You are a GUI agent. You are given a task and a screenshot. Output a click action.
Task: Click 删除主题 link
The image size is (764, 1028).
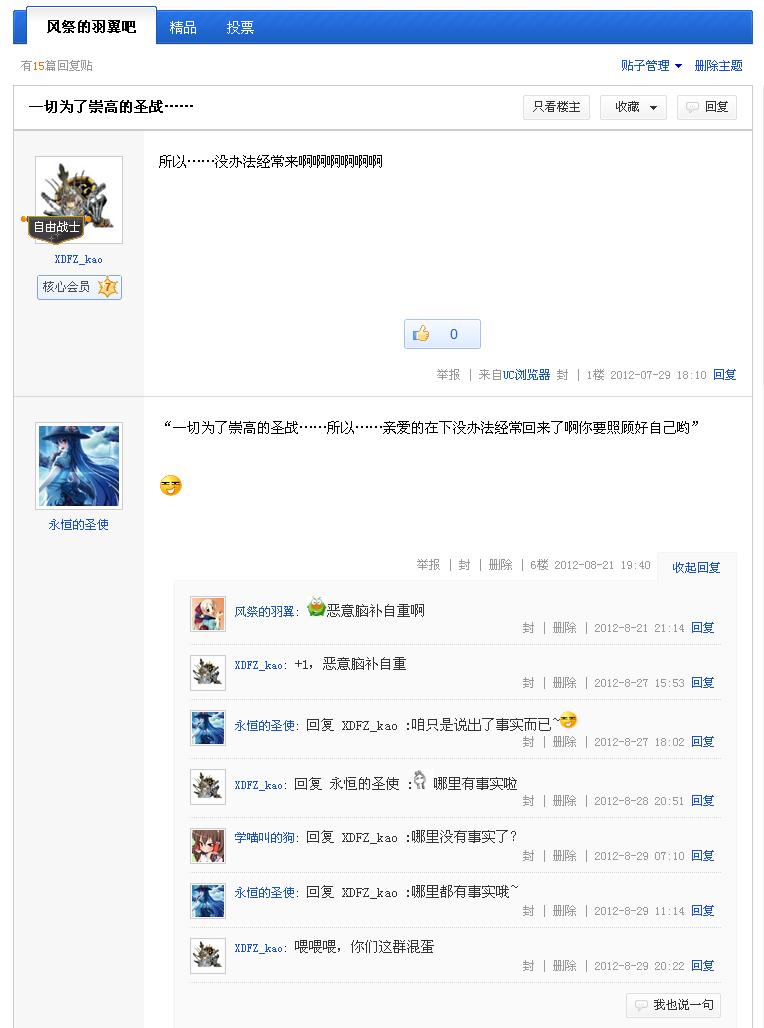pos(718,66)
